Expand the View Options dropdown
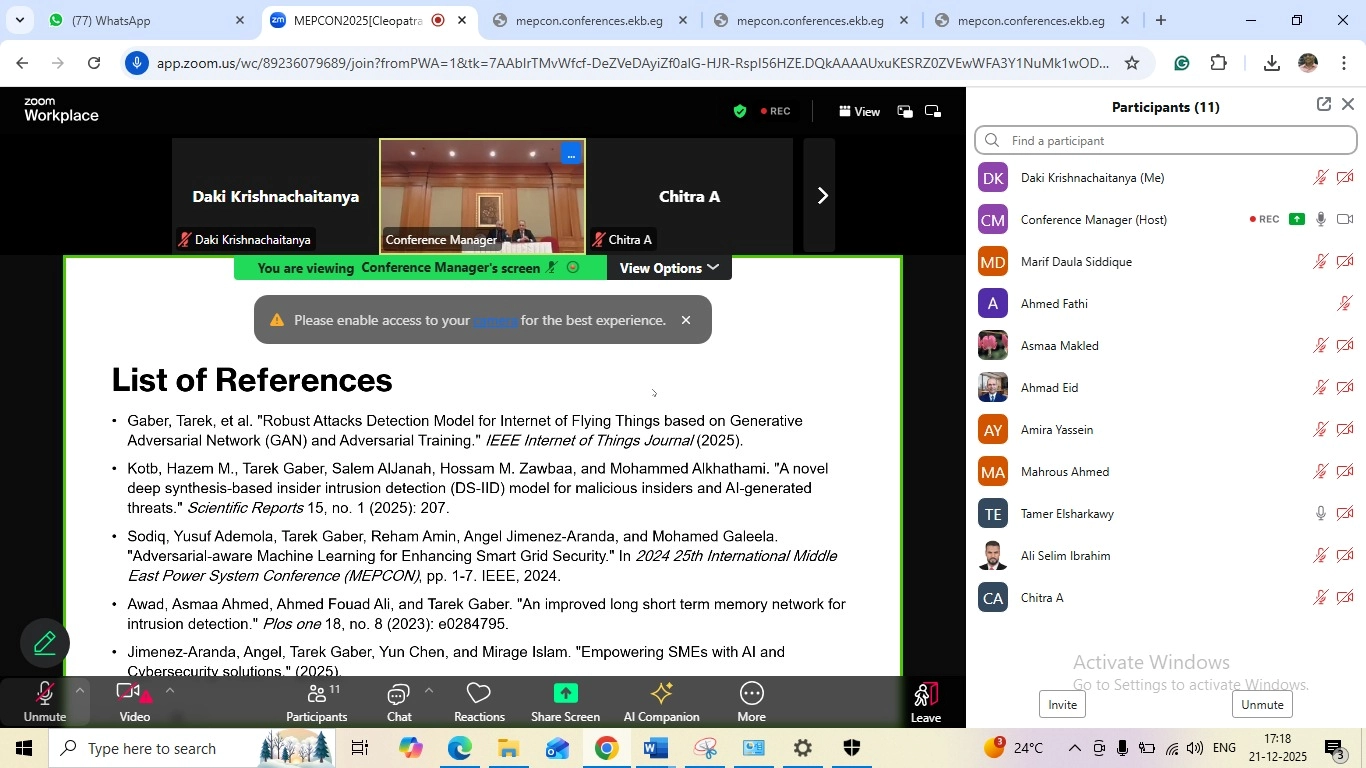Image resolution: width=1366 pixels, height=768 pixels. (x=669, y=268)
